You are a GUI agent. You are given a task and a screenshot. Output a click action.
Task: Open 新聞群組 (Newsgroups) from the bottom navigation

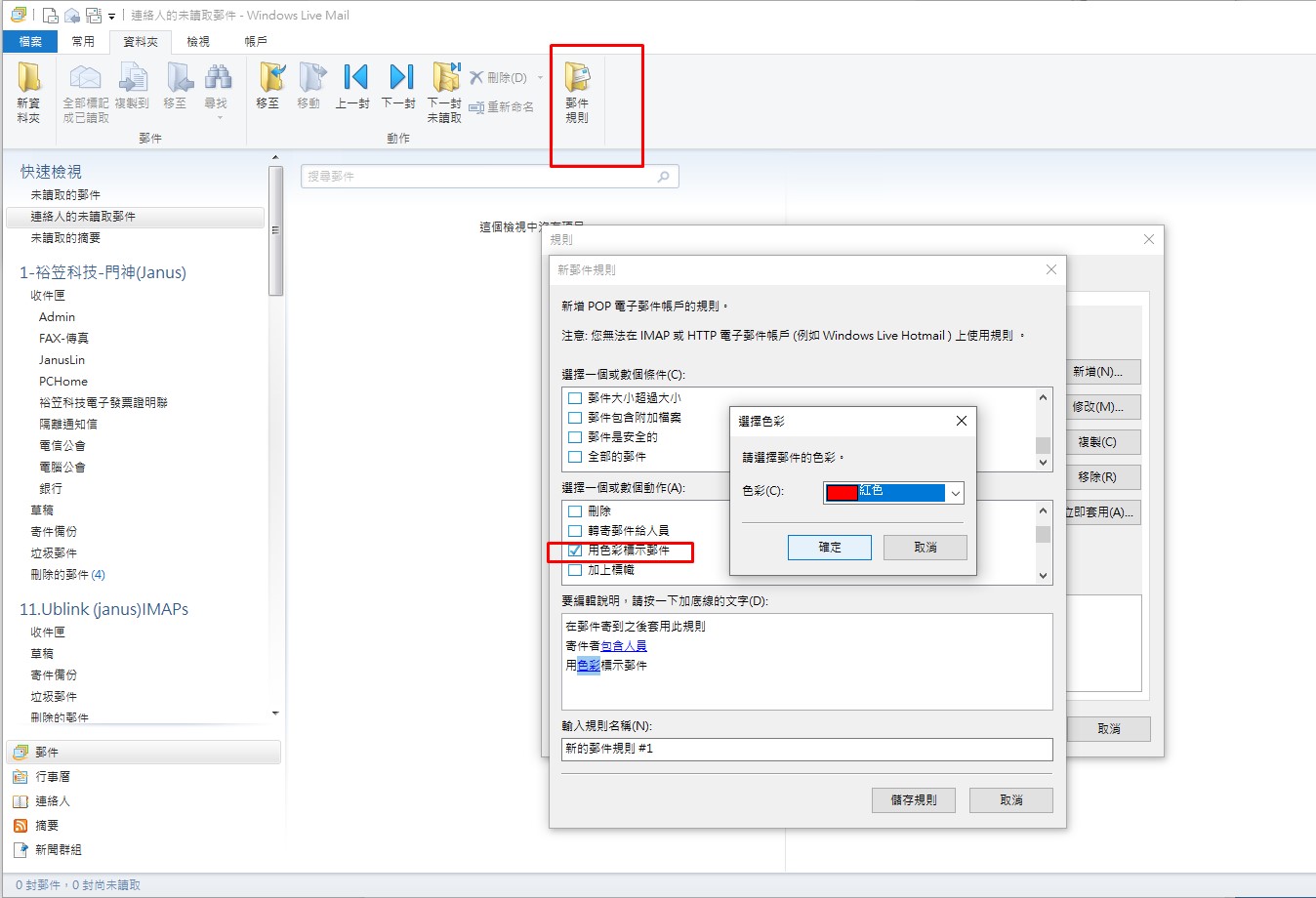[x=59, y=850]
